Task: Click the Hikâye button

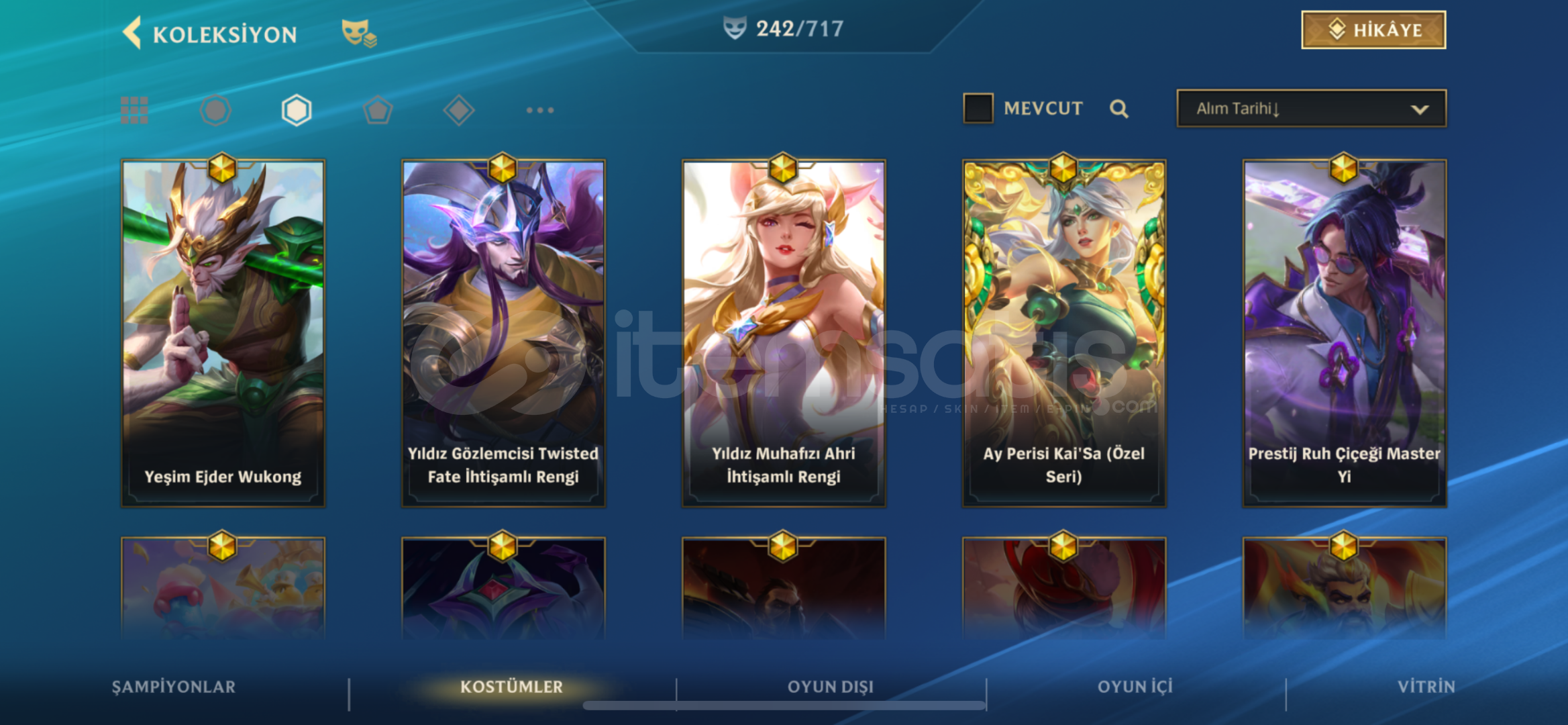Action: [x=1373, y=30]
